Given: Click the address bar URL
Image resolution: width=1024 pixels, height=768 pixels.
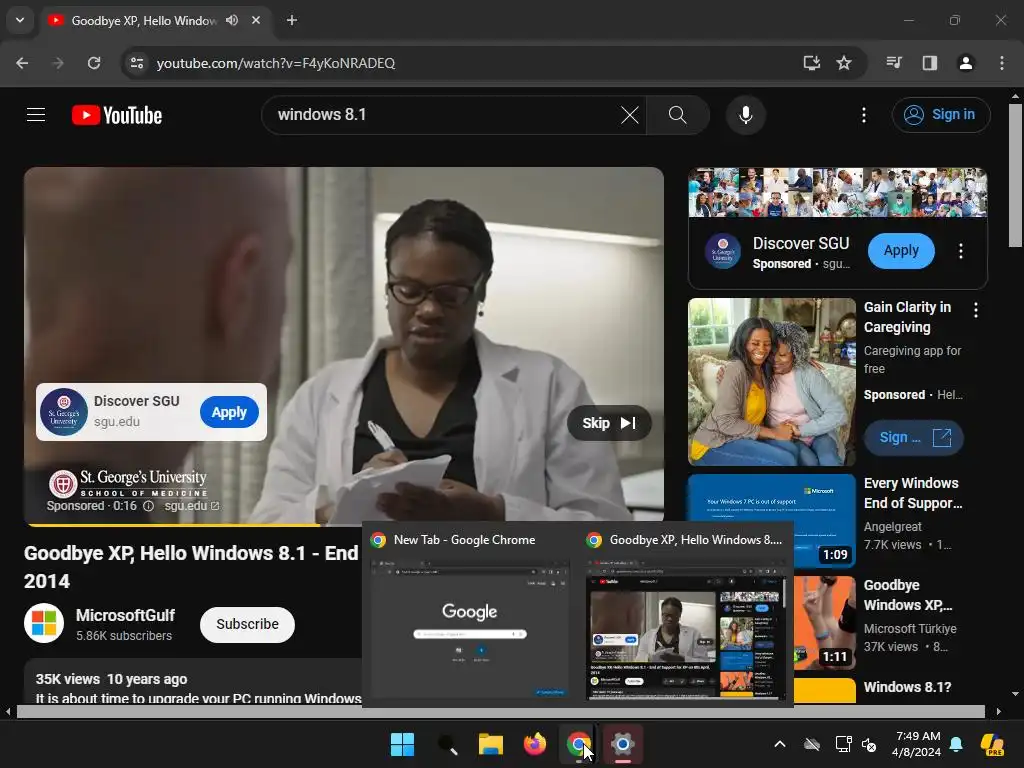Looking at the screenshot, I should [276, 63].
